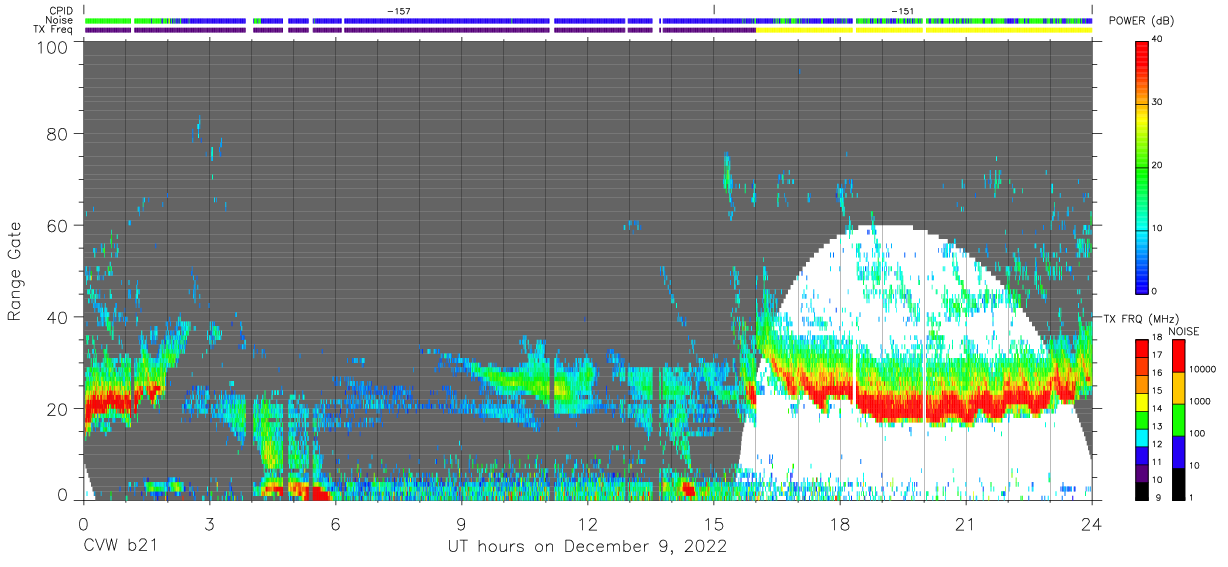Click the NOISE legend title

1184,331
